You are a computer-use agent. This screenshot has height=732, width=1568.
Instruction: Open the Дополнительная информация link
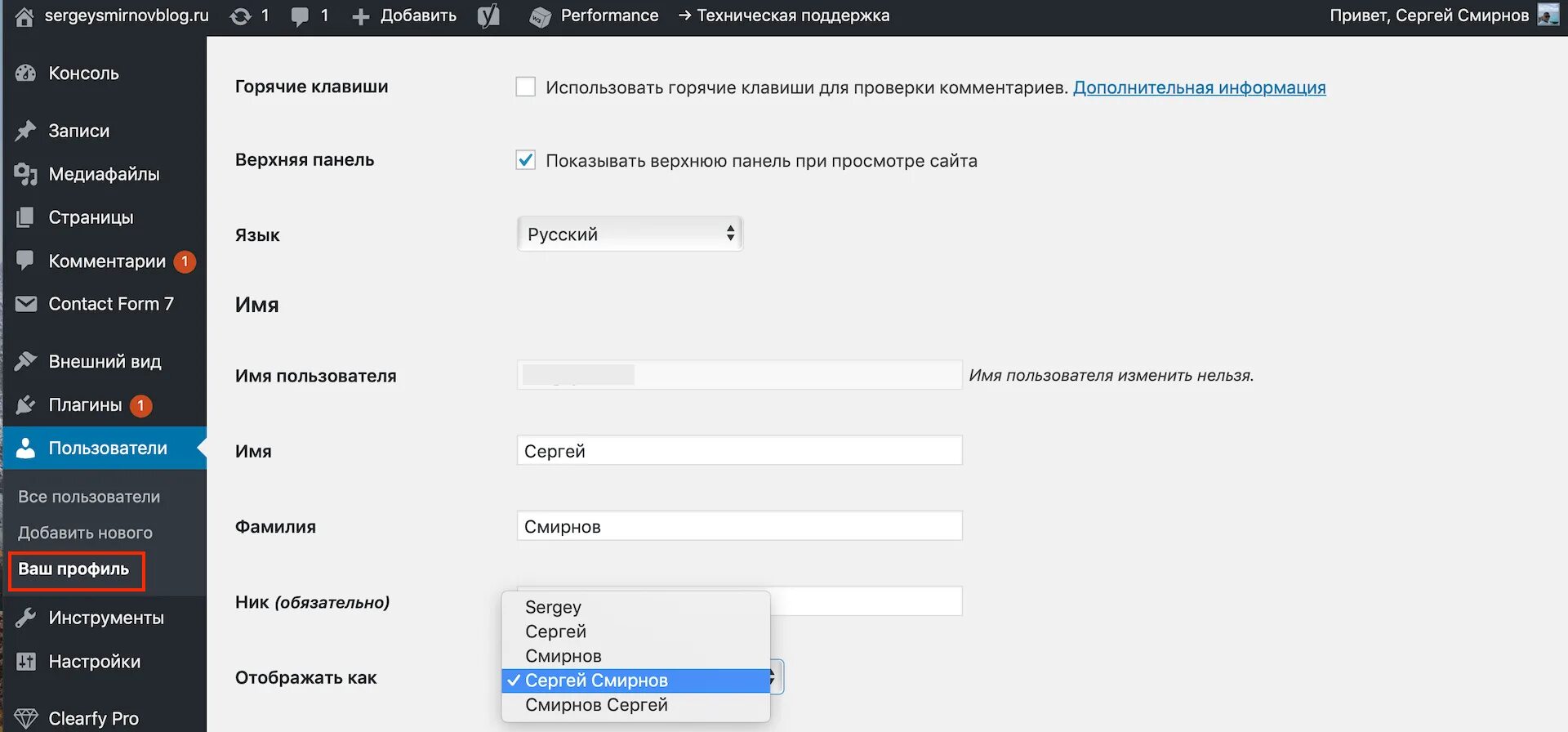click(1199, 87)
